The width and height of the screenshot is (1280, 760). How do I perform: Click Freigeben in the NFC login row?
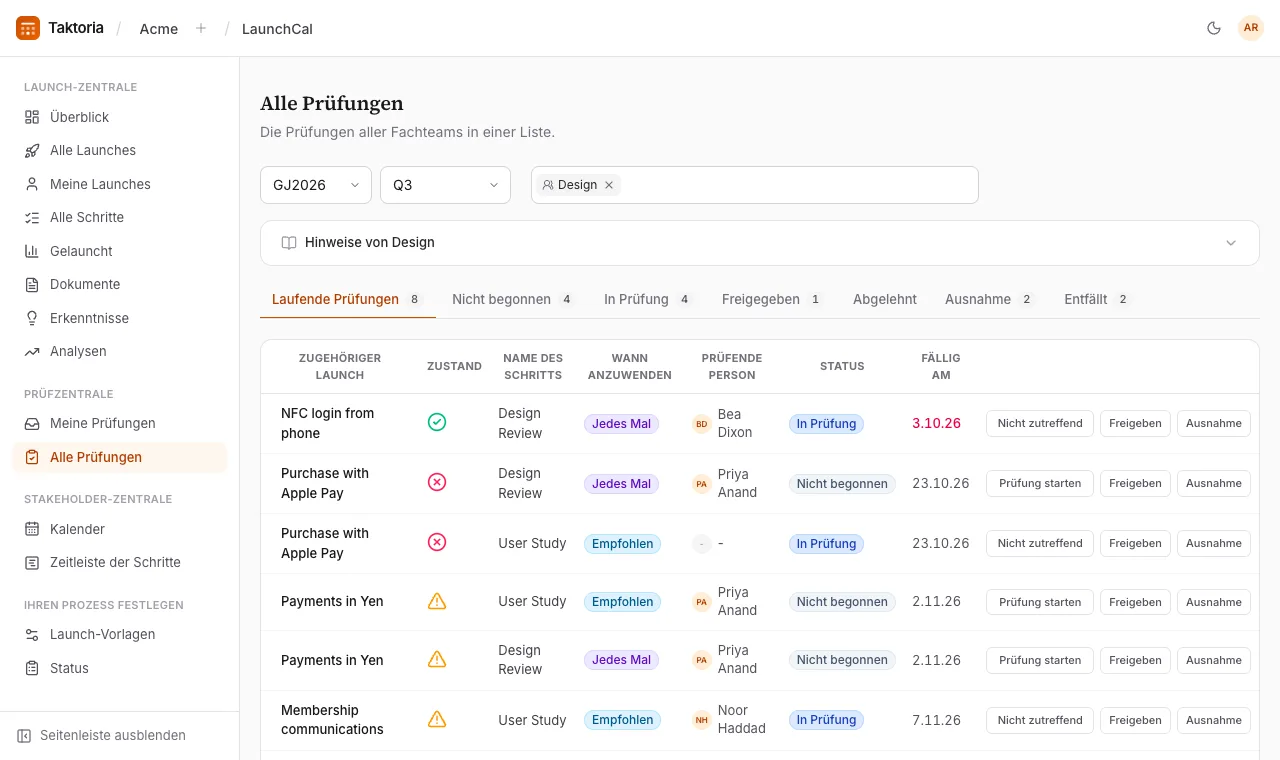(1135, 423)
